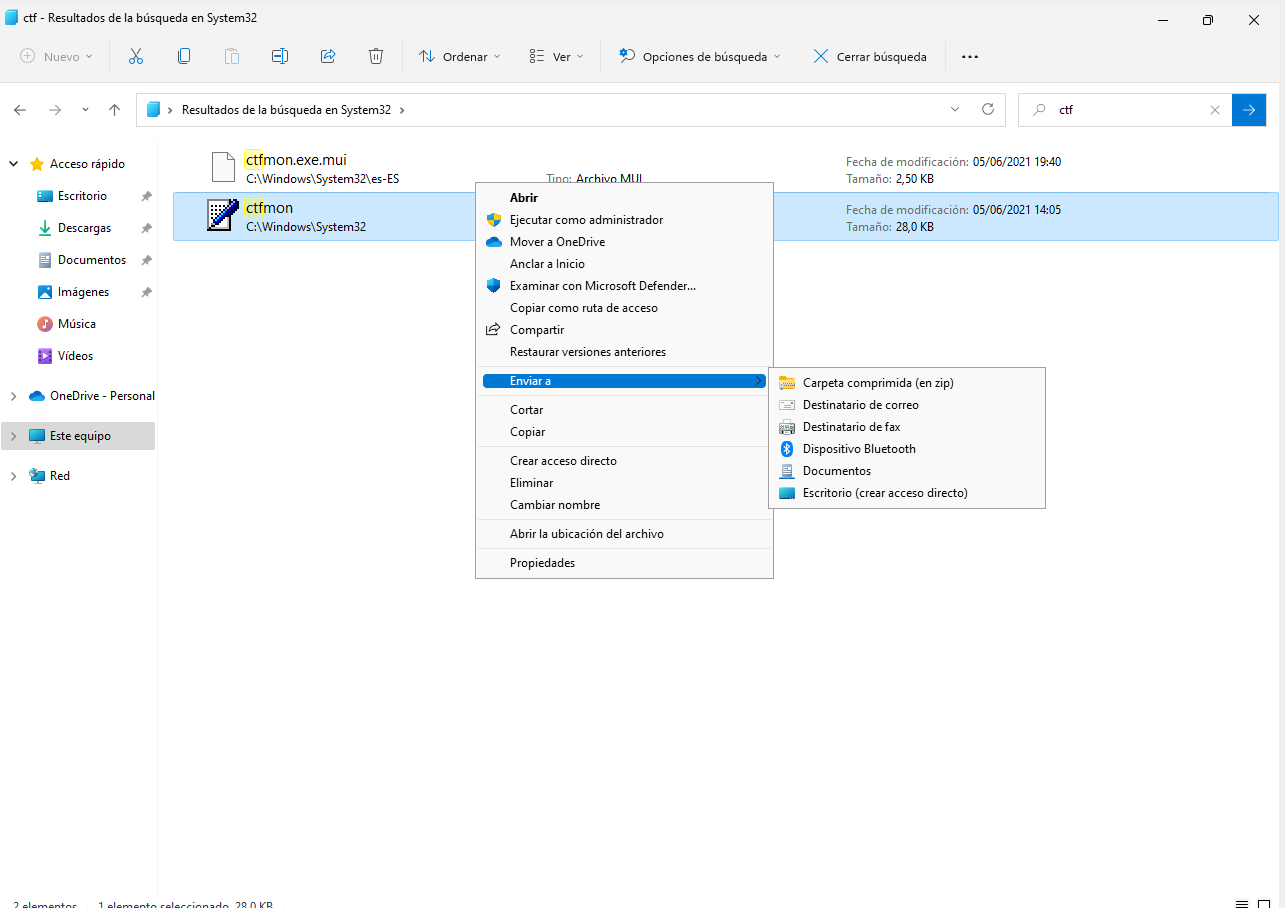Screen dimensions: 1285x908
Task: Collapse Acceso rápido in the sidebar
Action: pyautogui.click(x=13, y=163)
